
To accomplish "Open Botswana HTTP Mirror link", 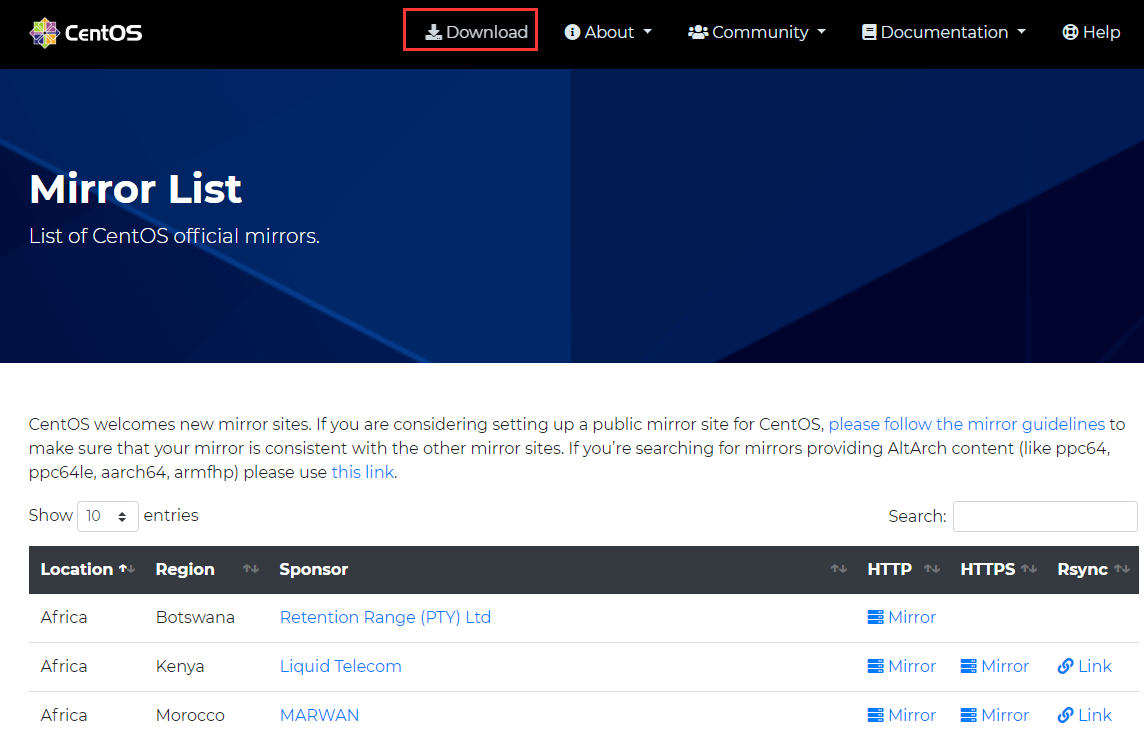I will coord(902,617).
